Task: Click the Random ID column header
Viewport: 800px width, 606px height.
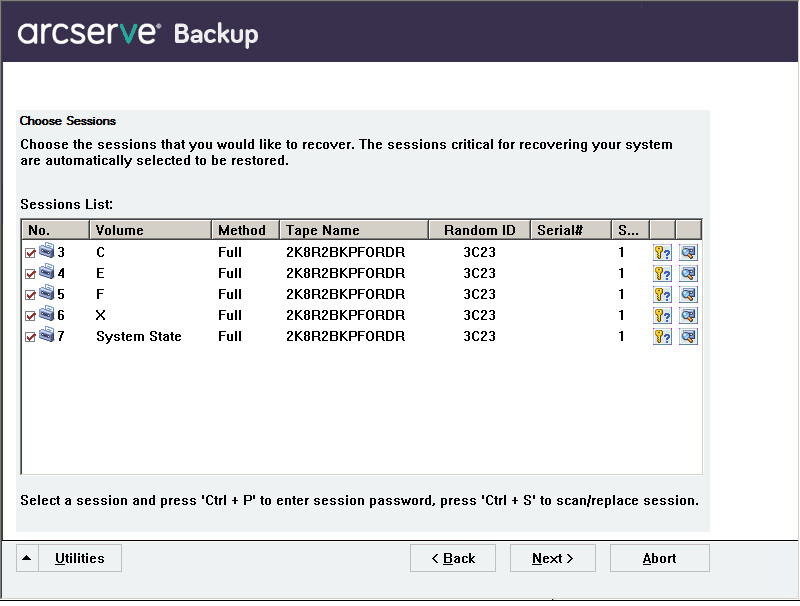Action: (478, 230)
